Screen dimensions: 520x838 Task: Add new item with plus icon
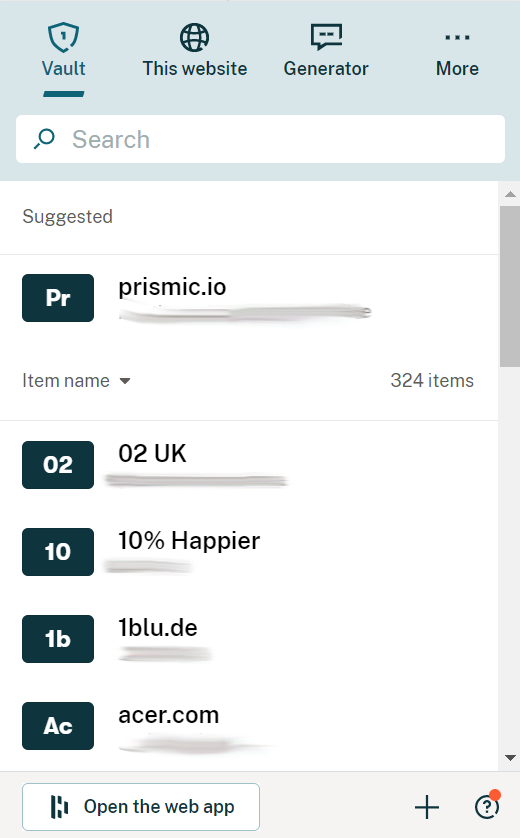point(427,807)
